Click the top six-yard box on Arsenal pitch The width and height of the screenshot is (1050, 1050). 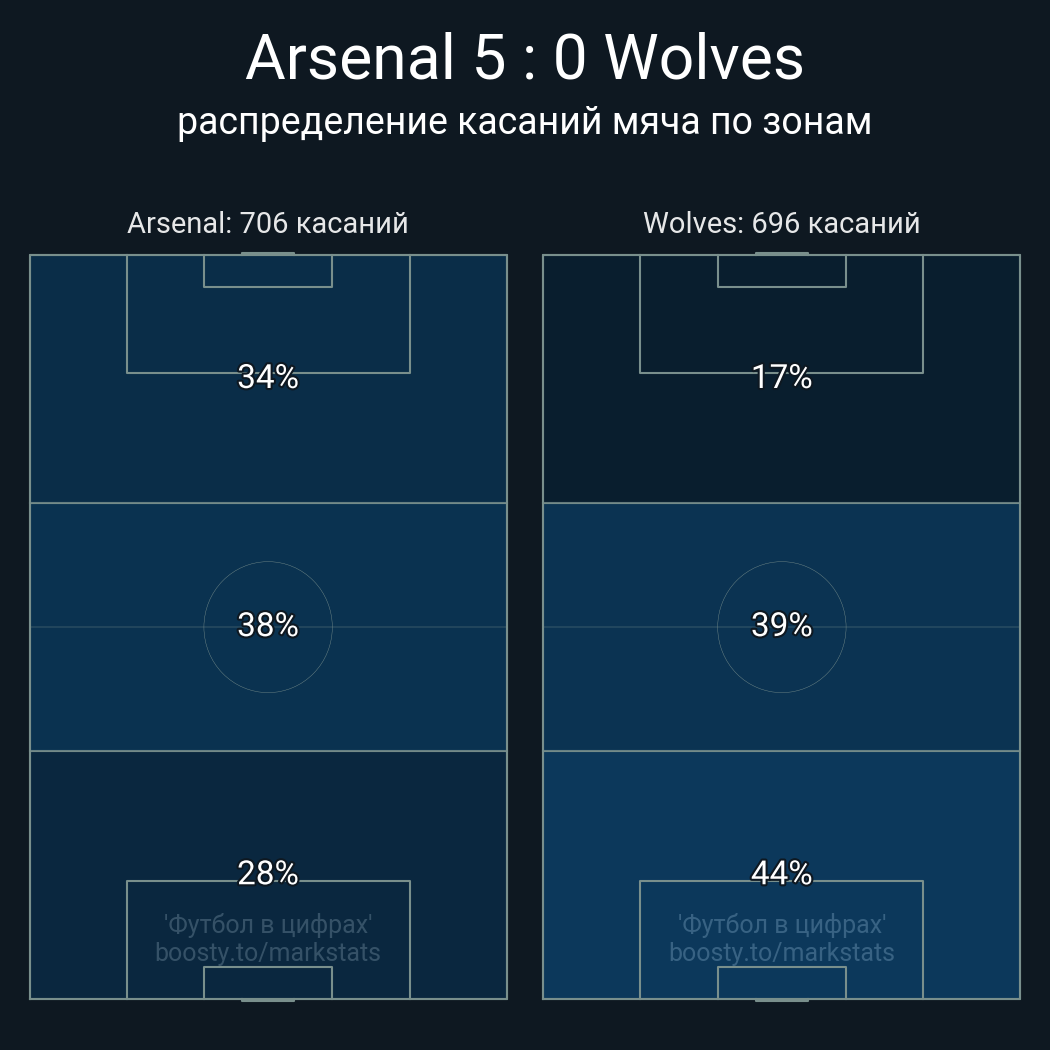click(268, 271)
